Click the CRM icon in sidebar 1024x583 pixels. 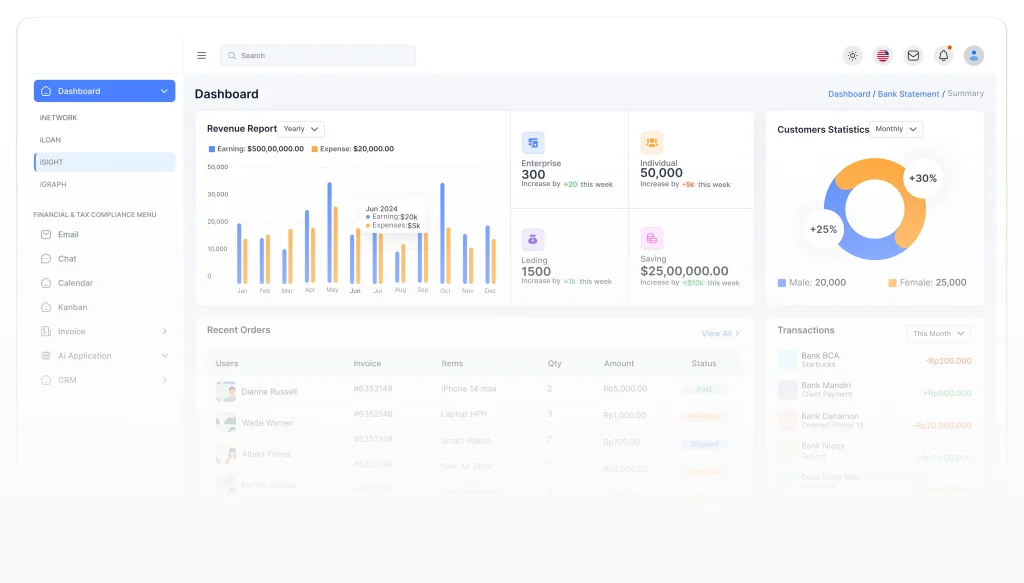pos(46,379)
